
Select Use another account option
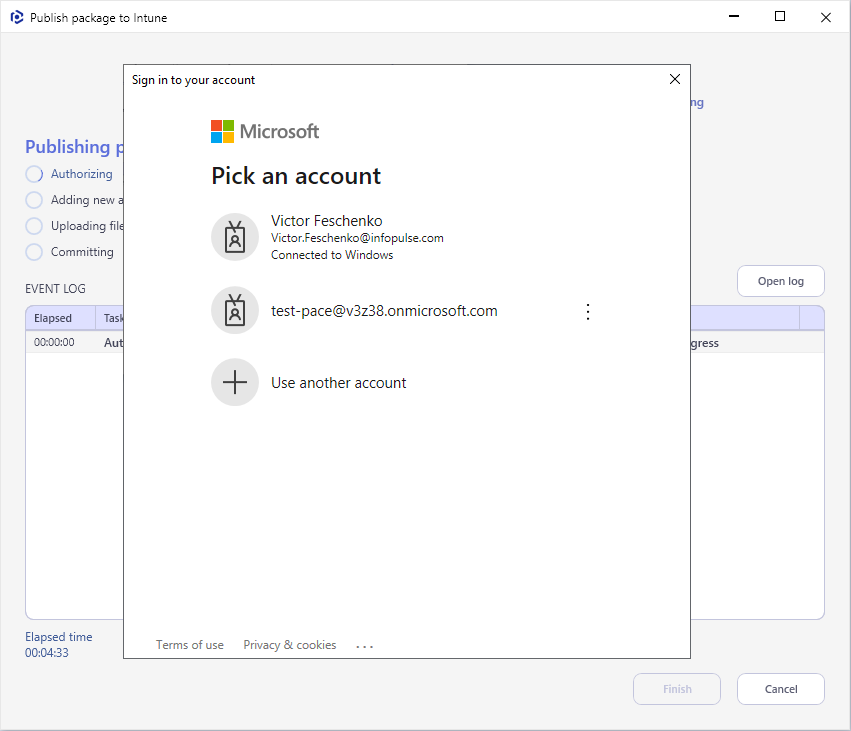coord(339,383)
